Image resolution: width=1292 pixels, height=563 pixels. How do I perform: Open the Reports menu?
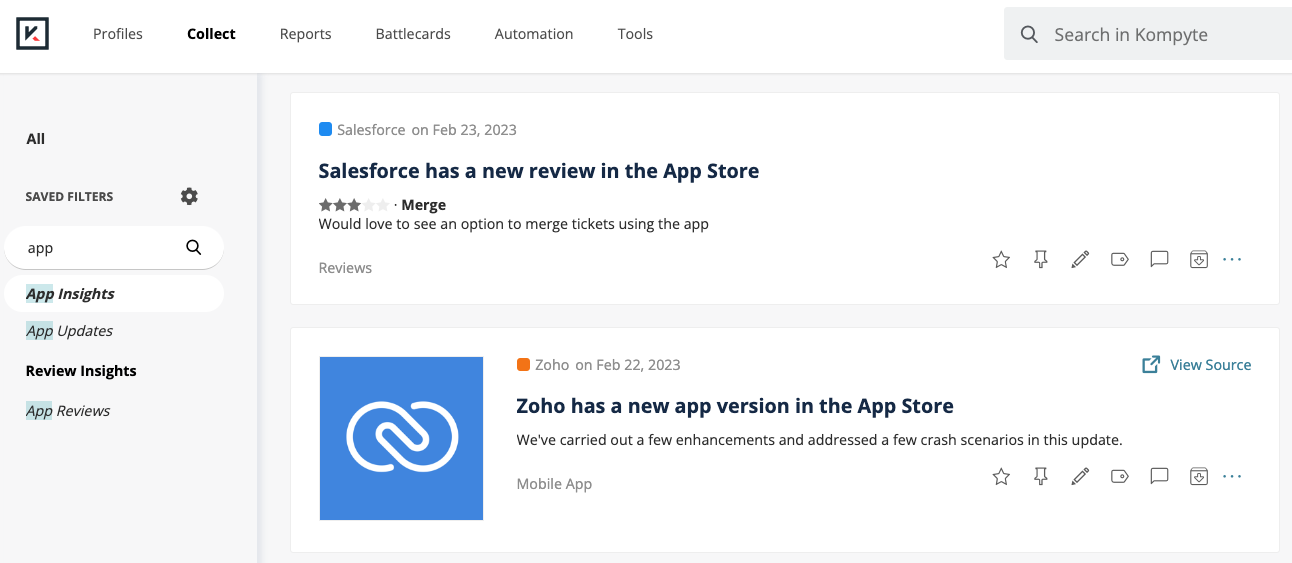[305, 34]
